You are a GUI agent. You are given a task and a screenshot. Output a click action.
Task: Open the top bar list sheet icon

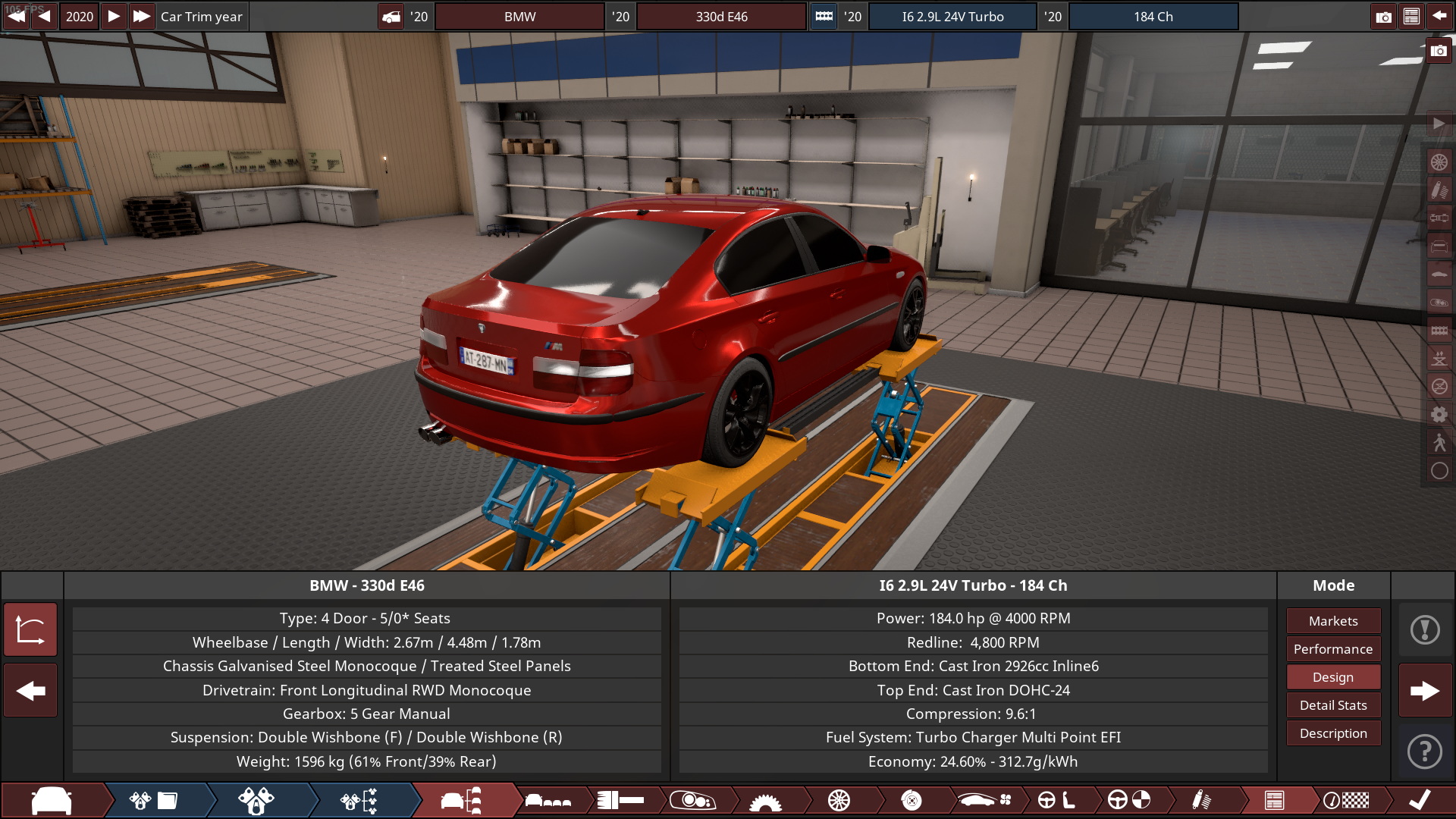1411,16
